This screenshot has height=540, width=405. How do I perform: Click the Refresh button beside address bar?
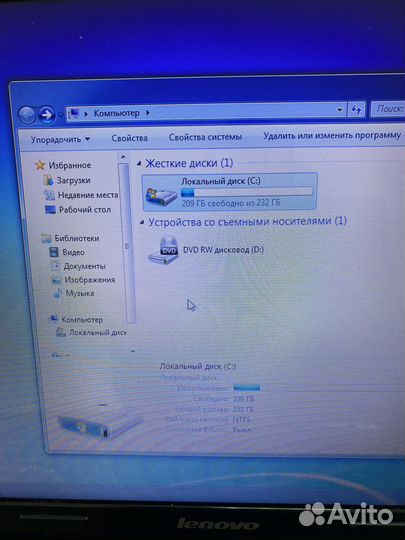click(356, 110)
